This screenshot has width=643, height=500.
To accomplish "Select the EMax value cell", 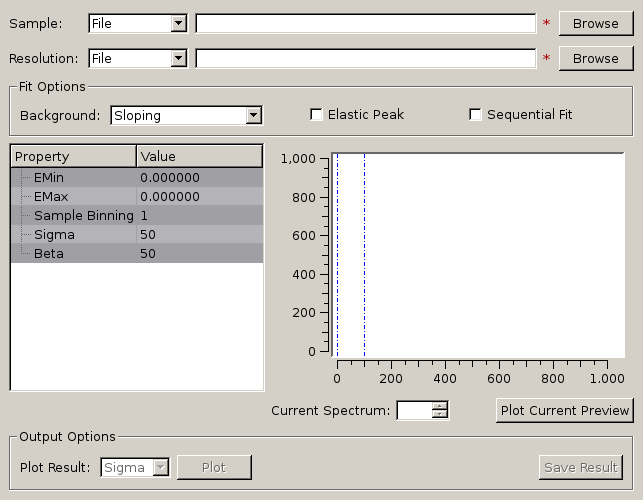I will coord(199,196).
